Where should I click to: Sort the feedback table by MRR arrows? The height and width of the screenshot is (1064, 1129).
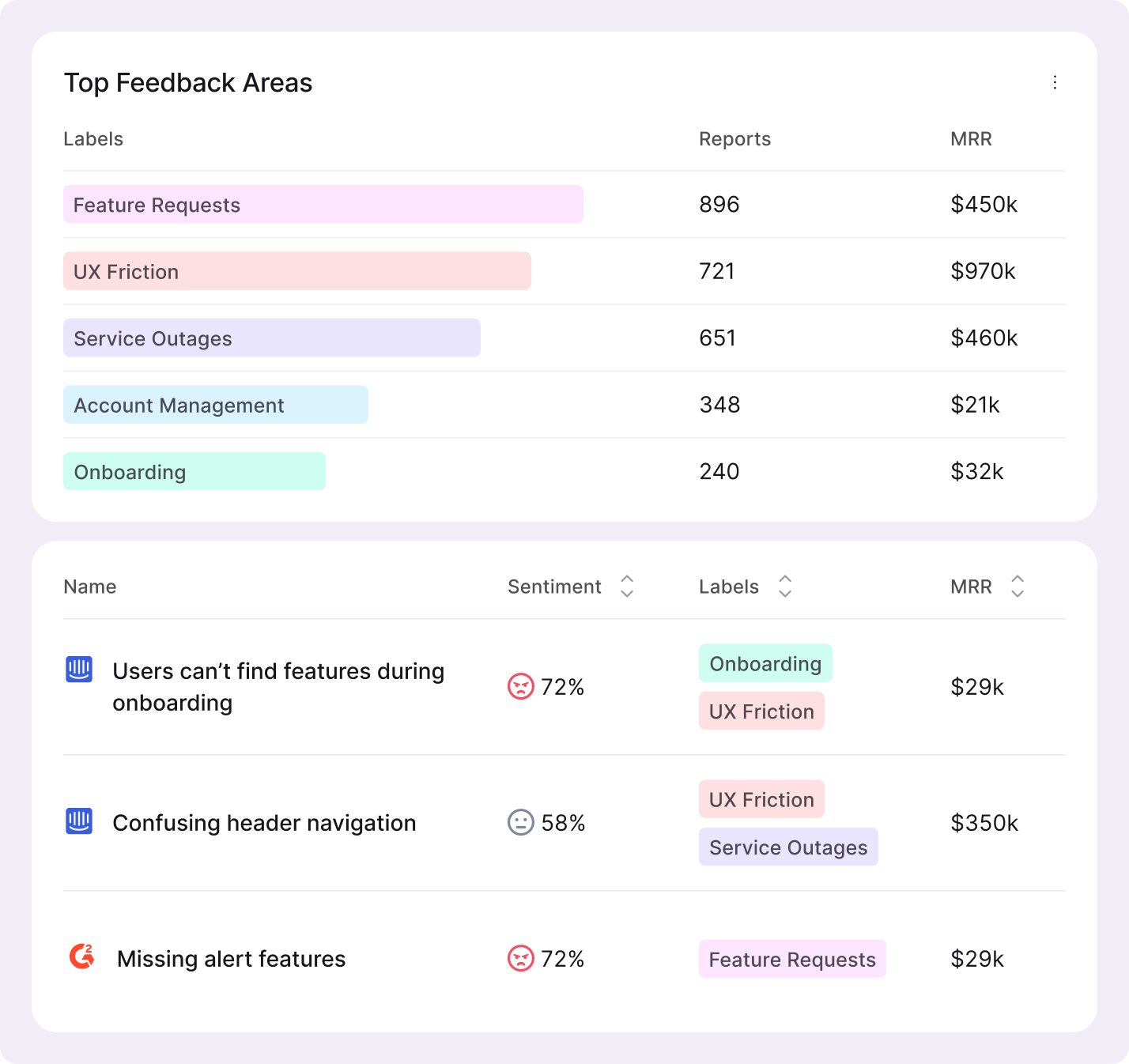(x=1018, y=587)
